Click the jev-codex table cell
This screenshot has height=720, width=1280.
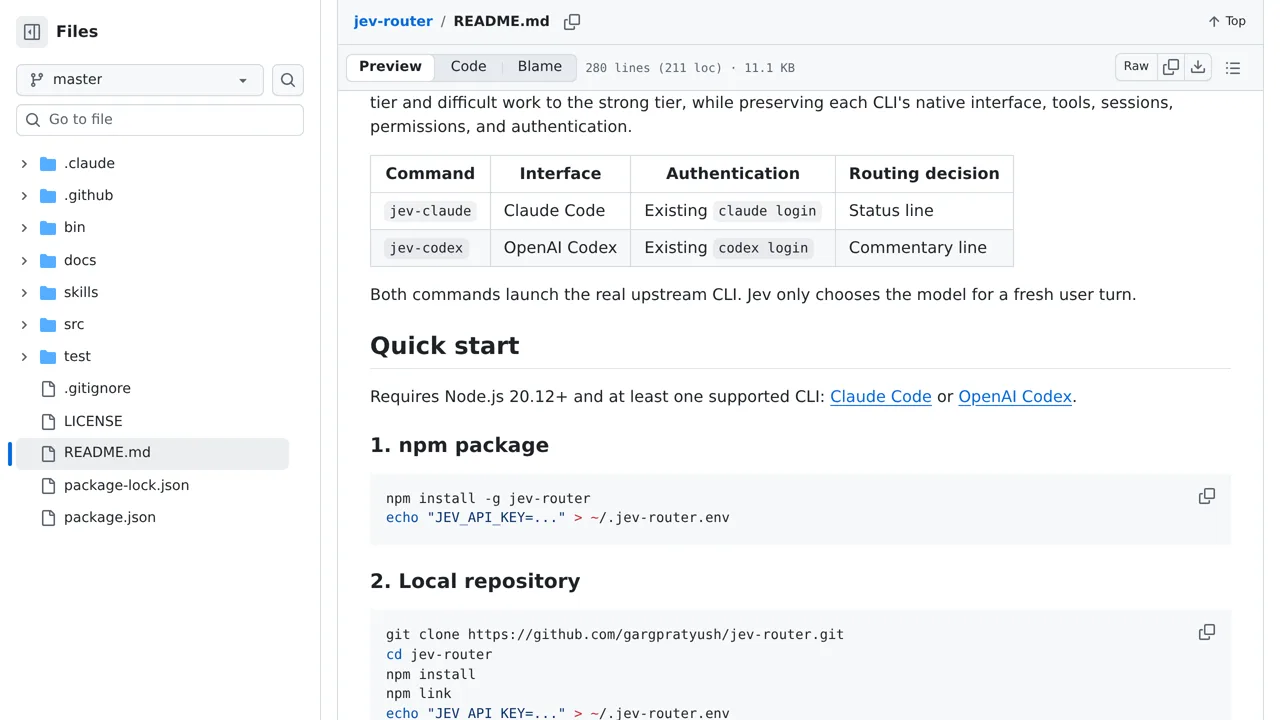click(430, 248)
